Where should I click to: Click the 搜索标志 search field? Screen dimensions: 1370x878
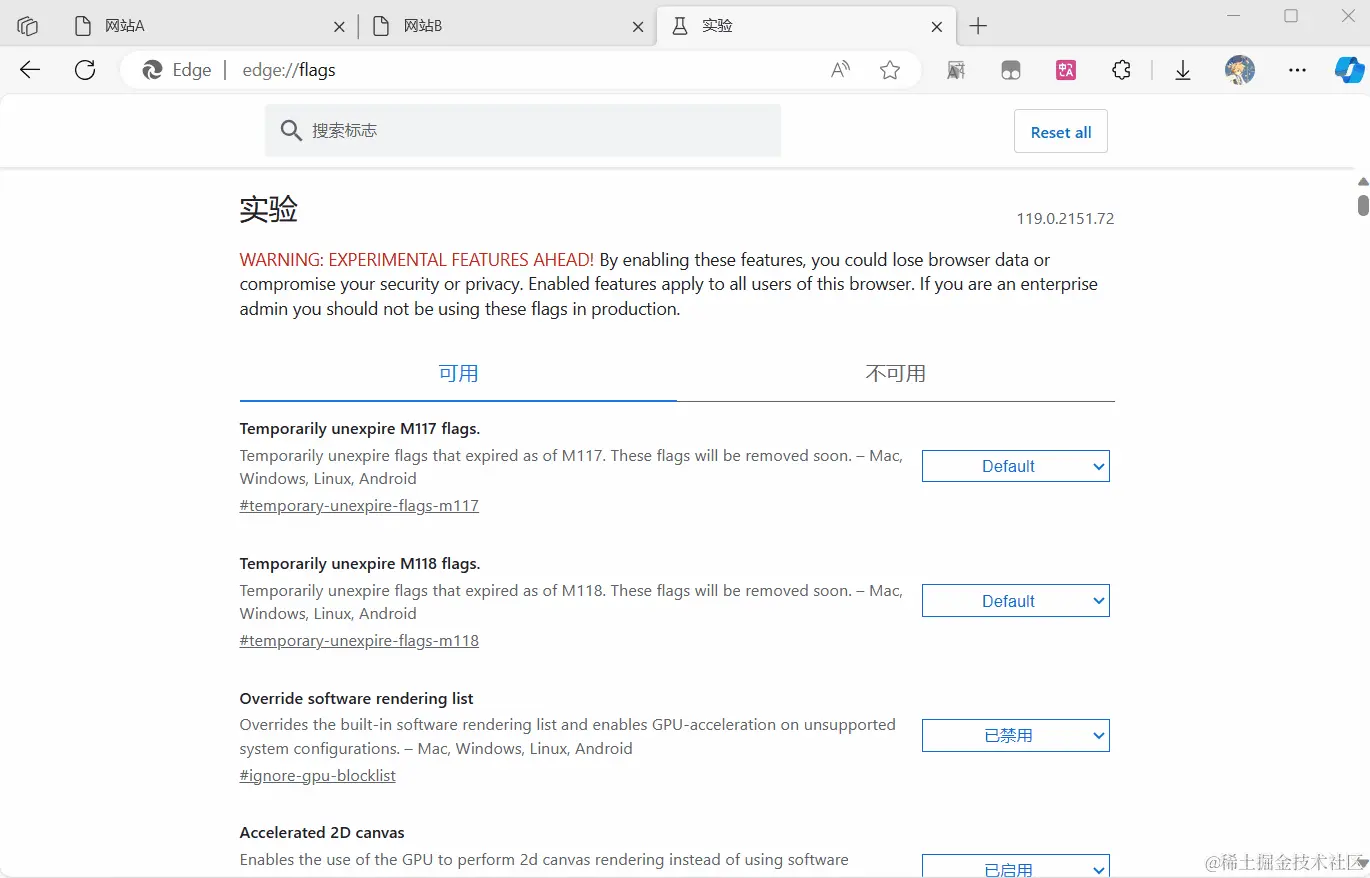(522, 131)
